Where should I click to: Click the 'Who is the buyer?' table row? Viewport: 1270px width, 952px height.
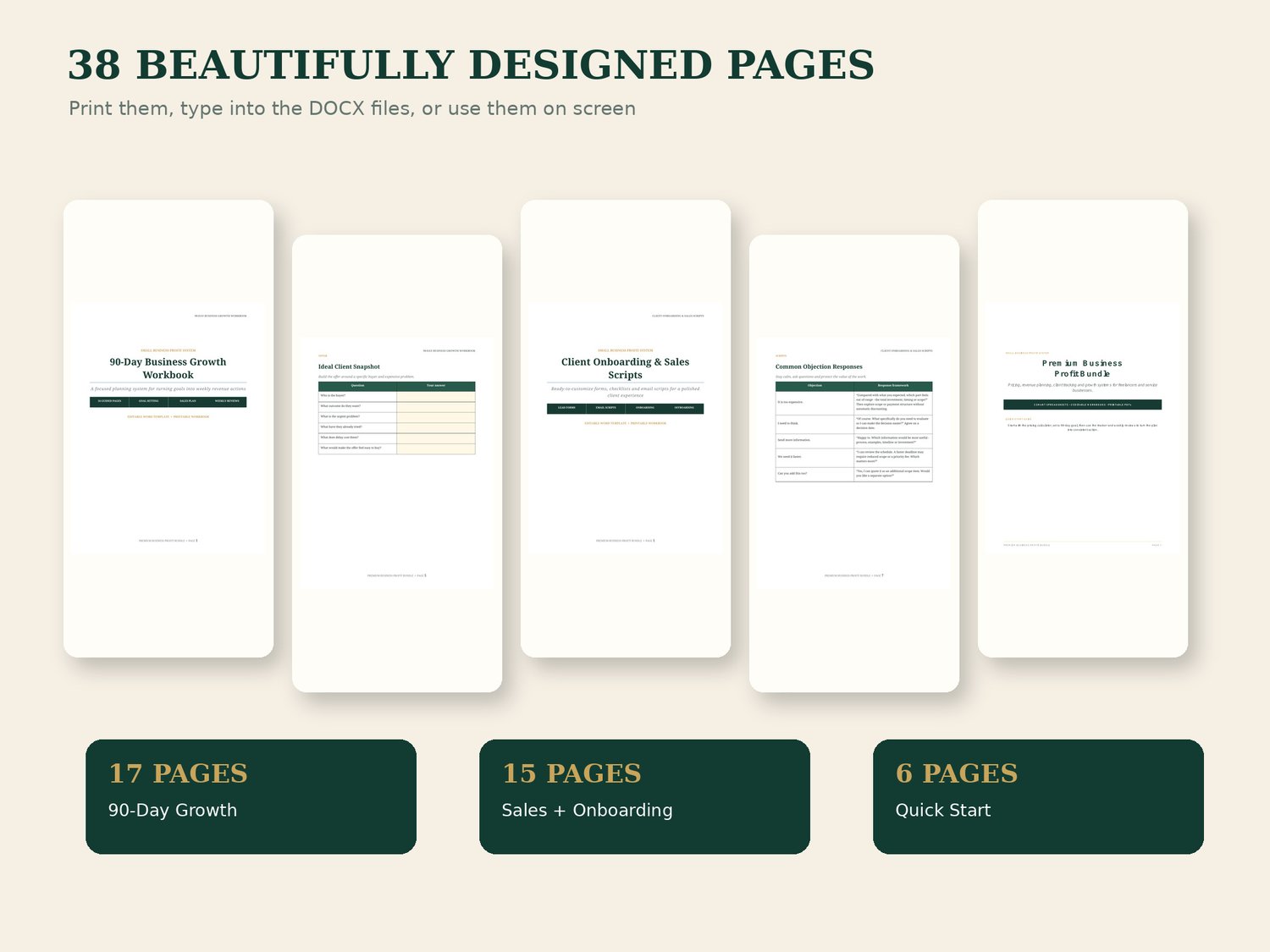396,396
